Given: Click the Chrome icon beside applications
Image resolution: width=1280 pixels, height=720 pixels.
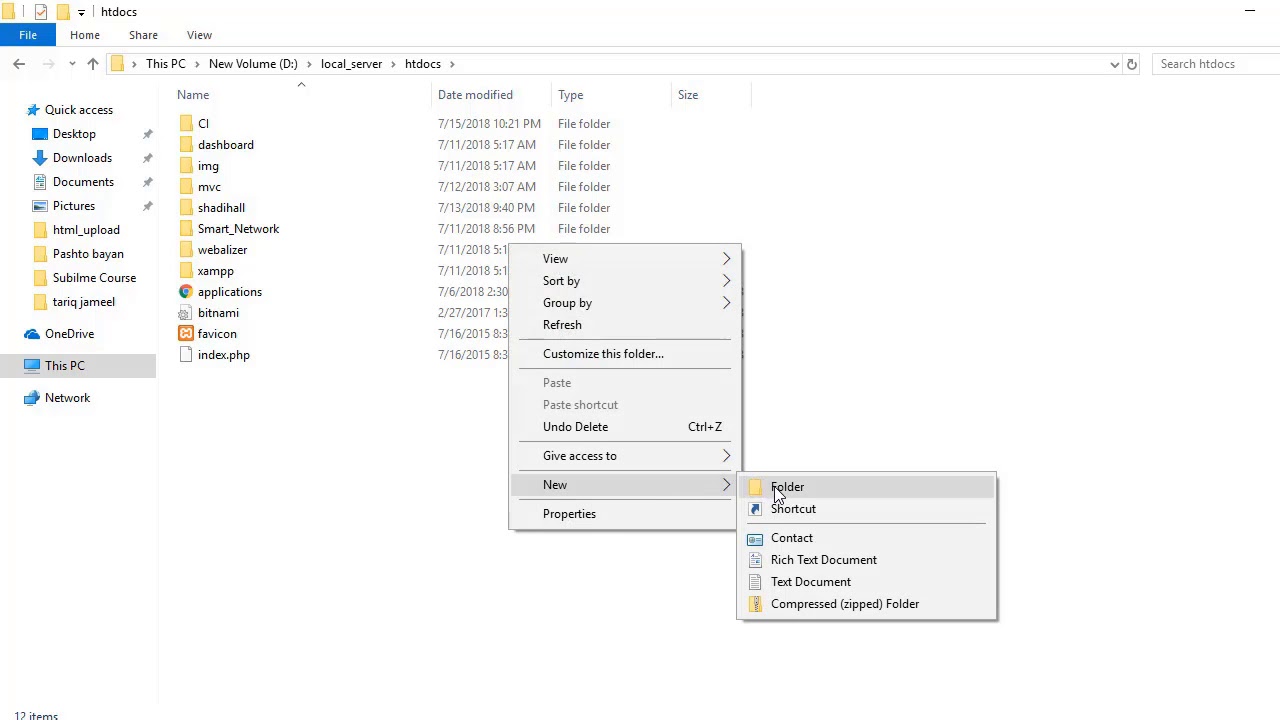Looking at the screenshot, I should [186, 292].
